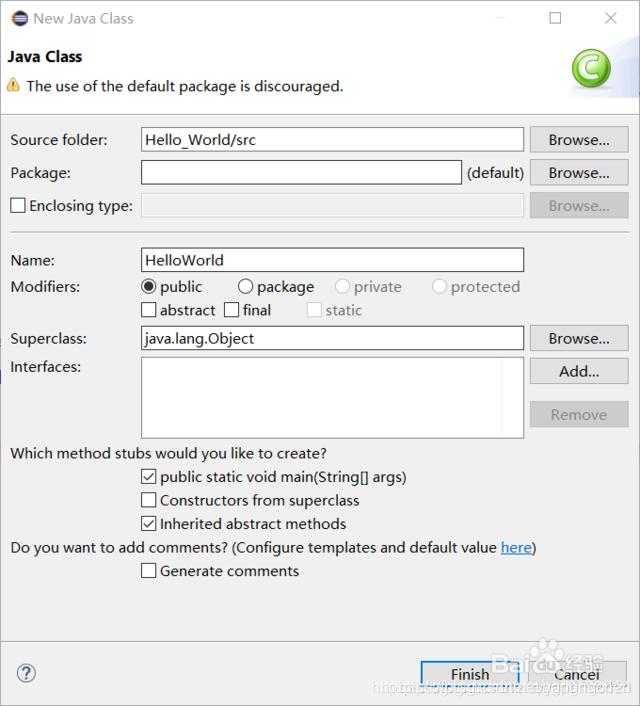This screenshot has height=706, width=640.
Task: Select the public modifier radio button
Action: (x=149, y=286)
